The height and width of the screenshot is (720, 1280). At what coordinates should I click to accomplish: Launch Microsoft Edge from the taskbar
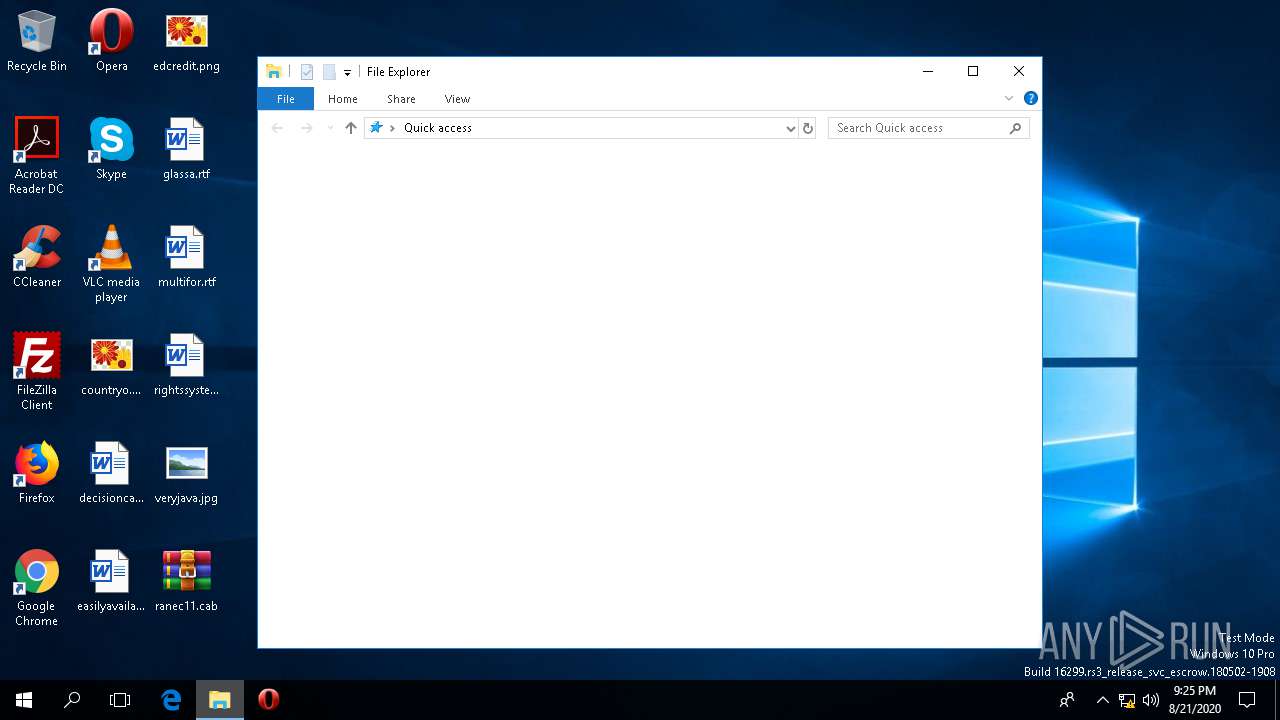172,700
